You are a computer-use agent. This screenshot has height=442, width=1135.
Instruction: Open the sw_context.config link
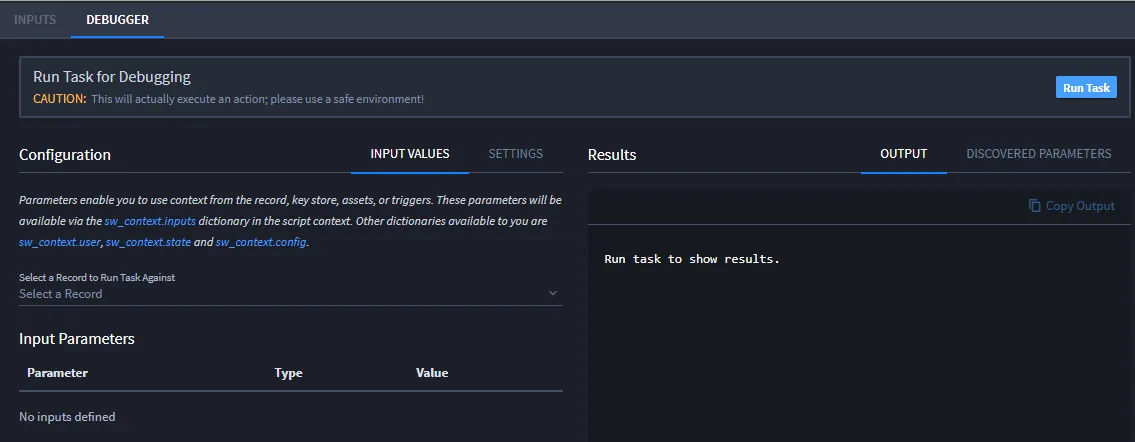coord(262,242)
